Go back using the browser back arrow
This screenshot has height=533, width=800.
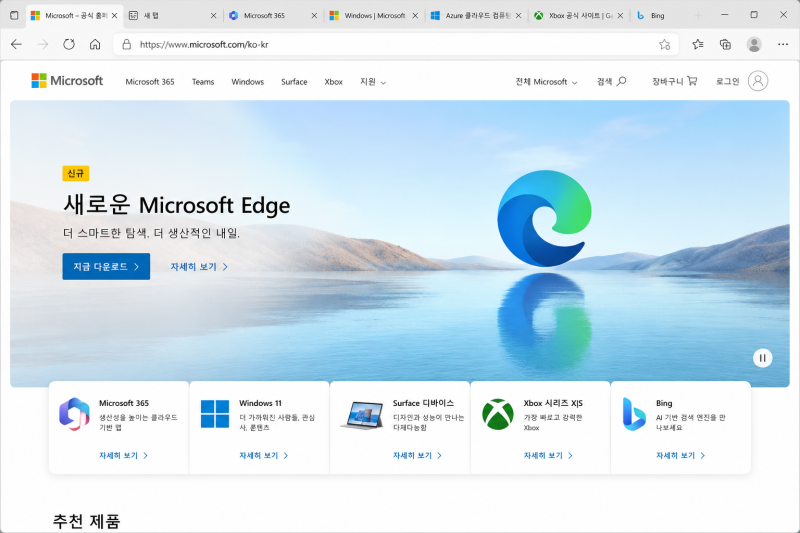16,44
